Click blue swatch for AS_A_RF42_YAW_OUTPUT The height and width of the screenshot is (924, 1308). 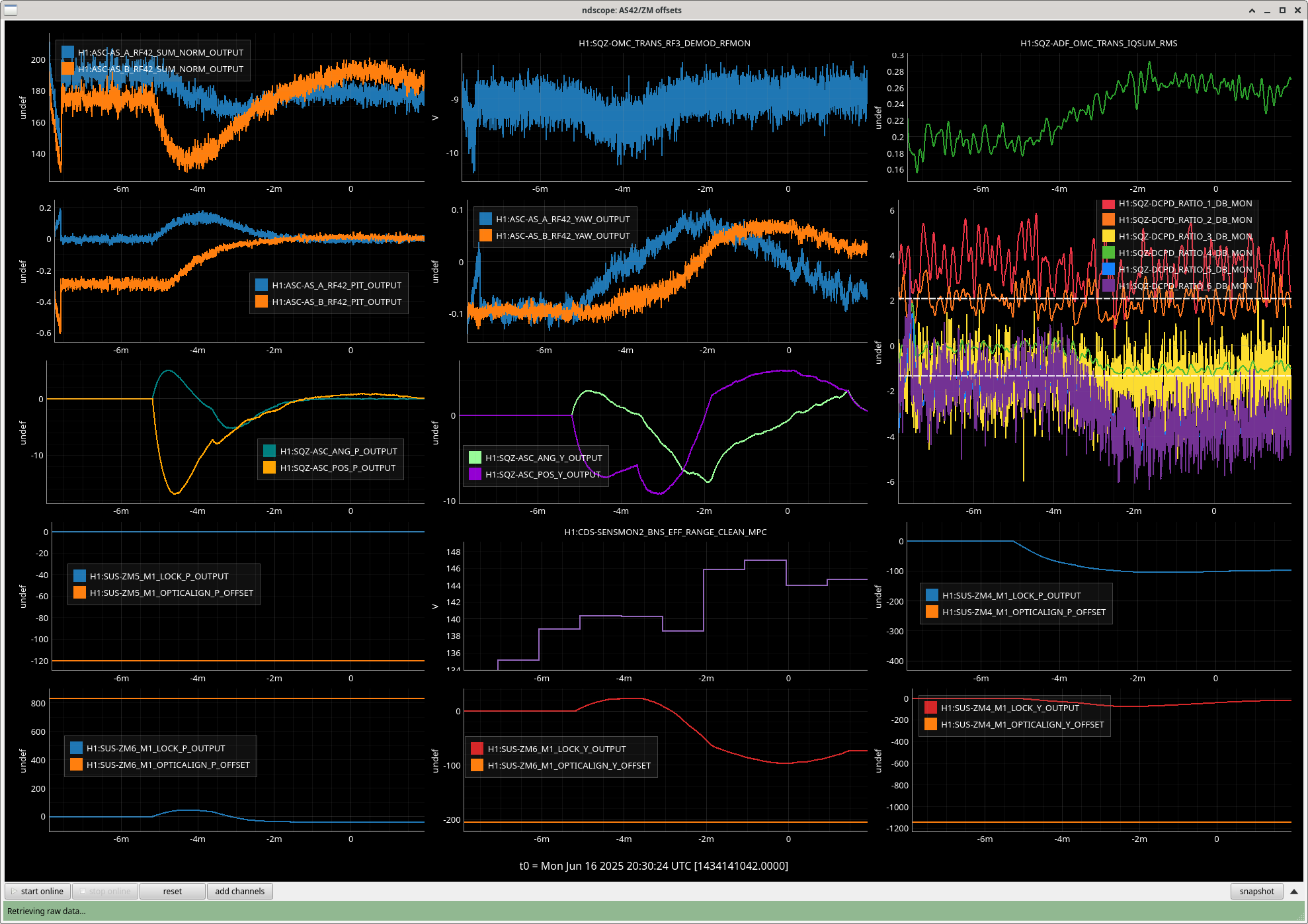(486, 219)
